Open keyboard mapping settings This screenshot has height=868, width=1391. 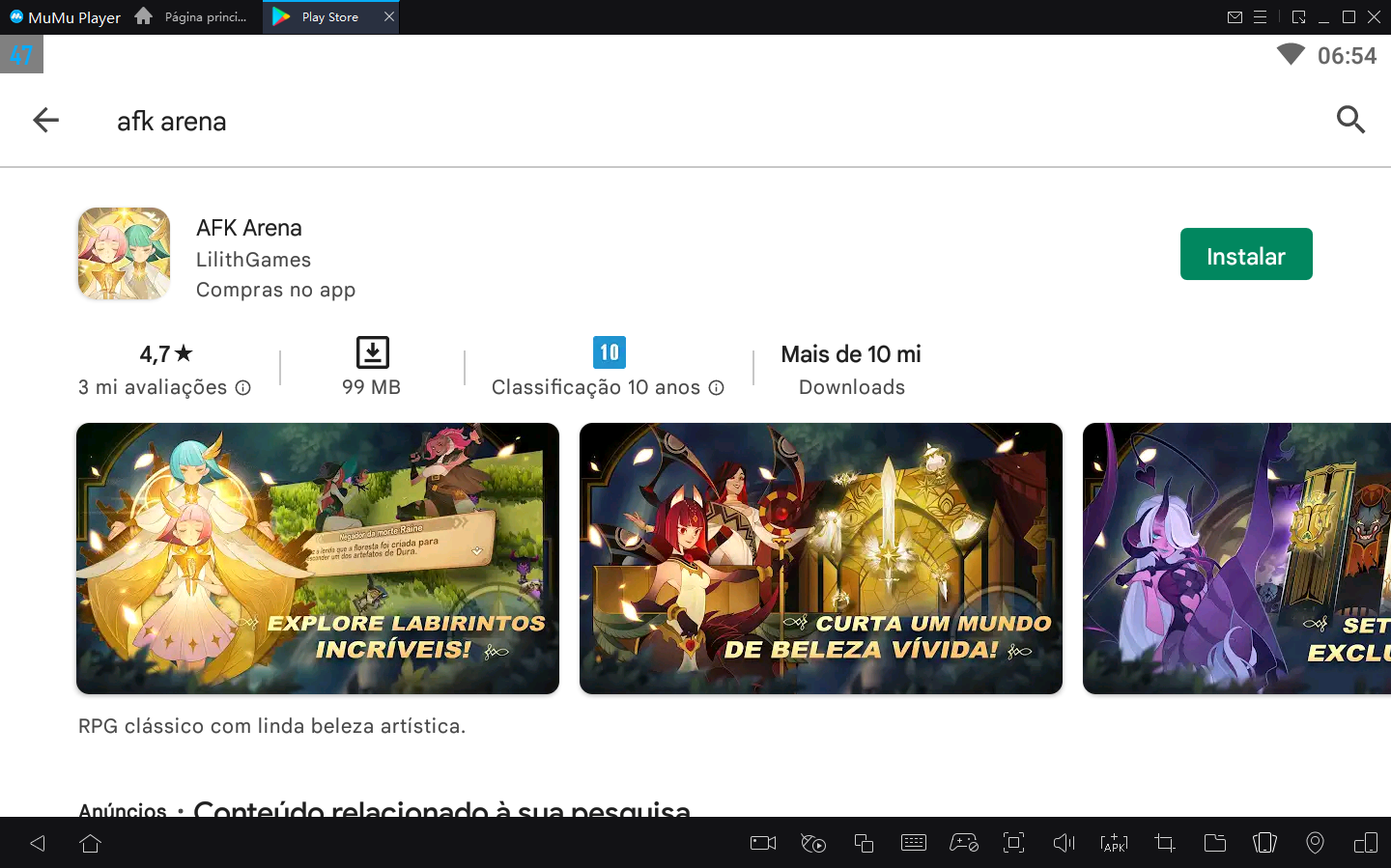click(913, 843)
